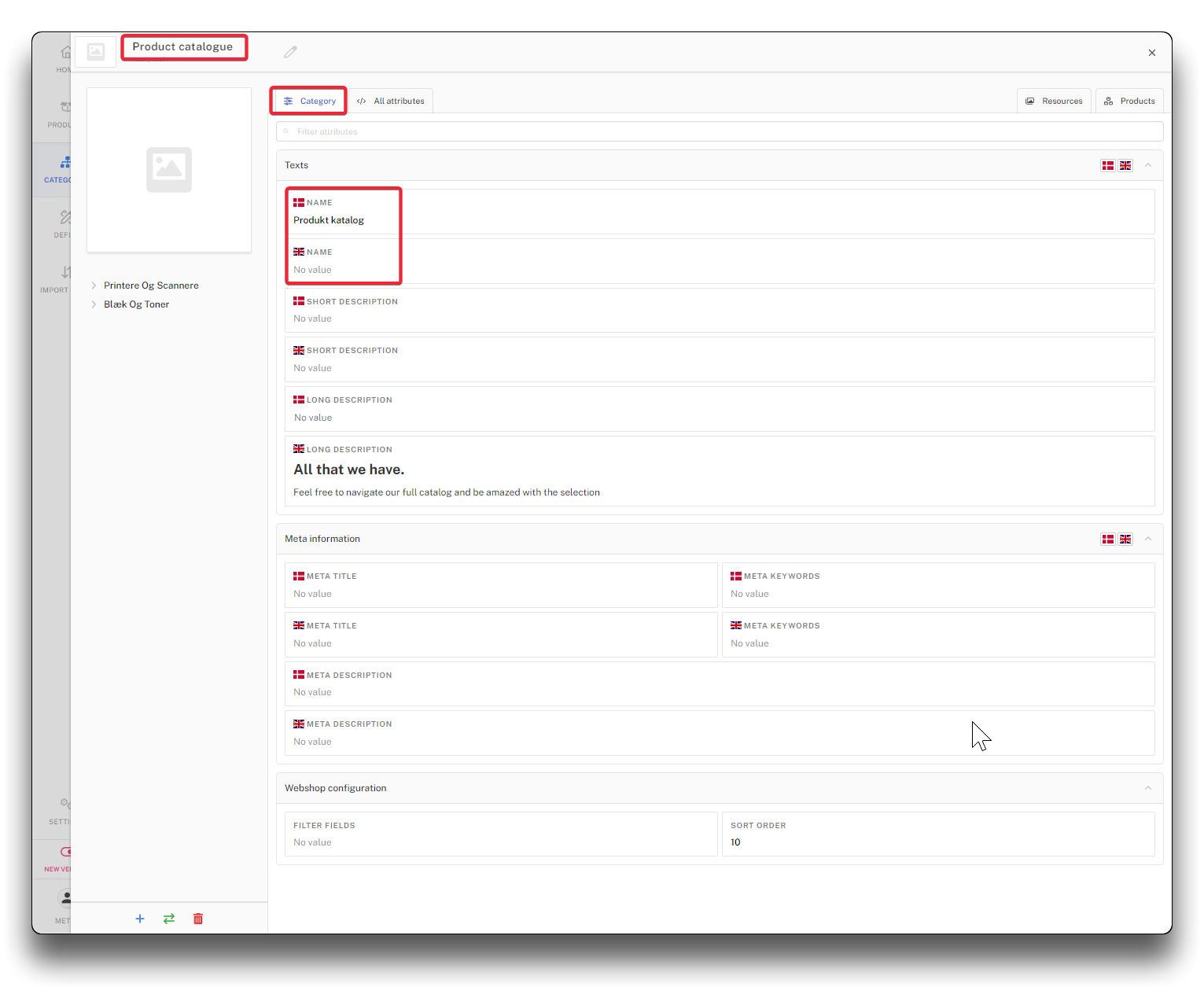This screenshot has width=1204, height=991.
Task: Toggle Danish flag in Texts section
Action: (1108, 166)
